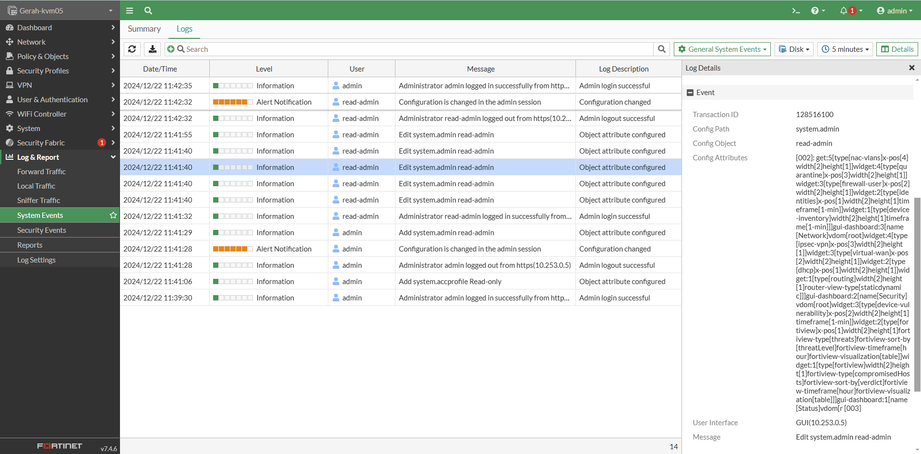Open the CLI console icon
921x454 pixels.
click(x=795, y=10)
